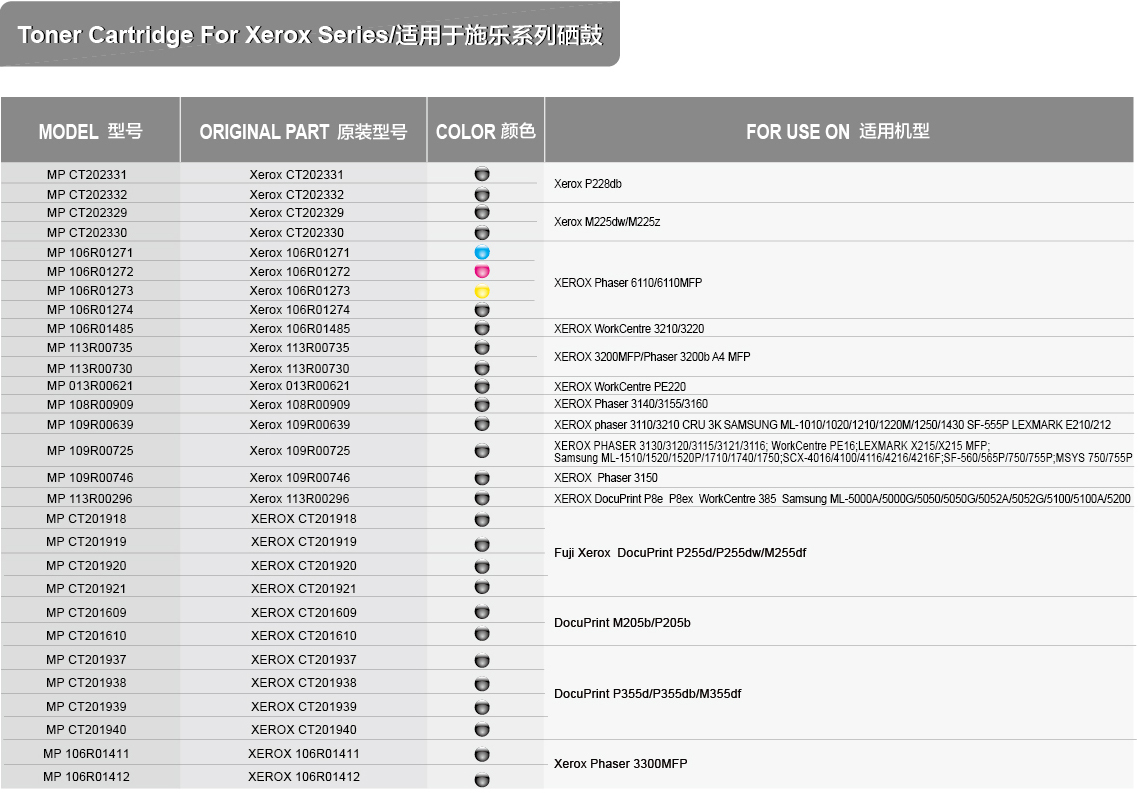Screen dimensions: 1138x795
Task: Select the MP 113R00296 model cell
Action: pos(90,498)
